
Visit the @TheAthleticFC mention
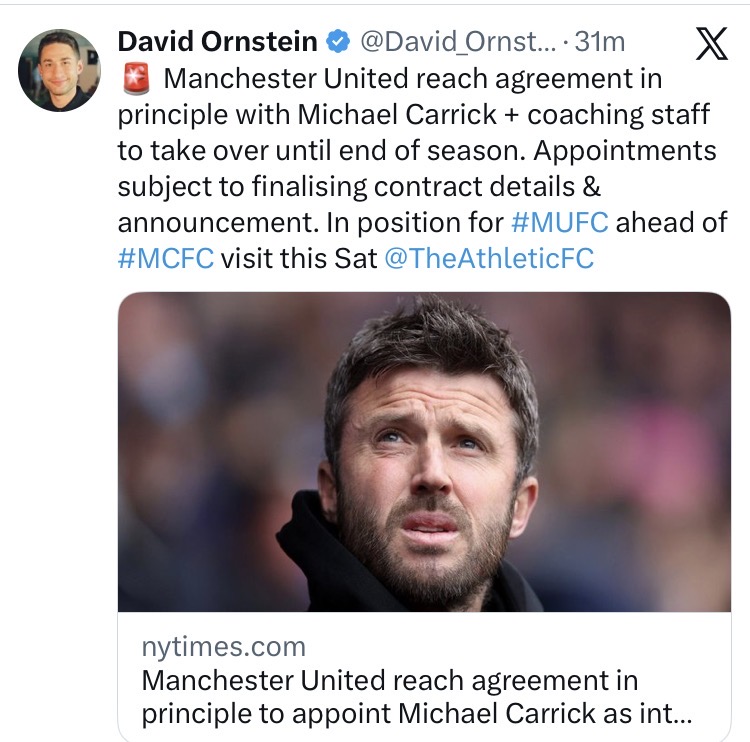(x=489, y=258)
